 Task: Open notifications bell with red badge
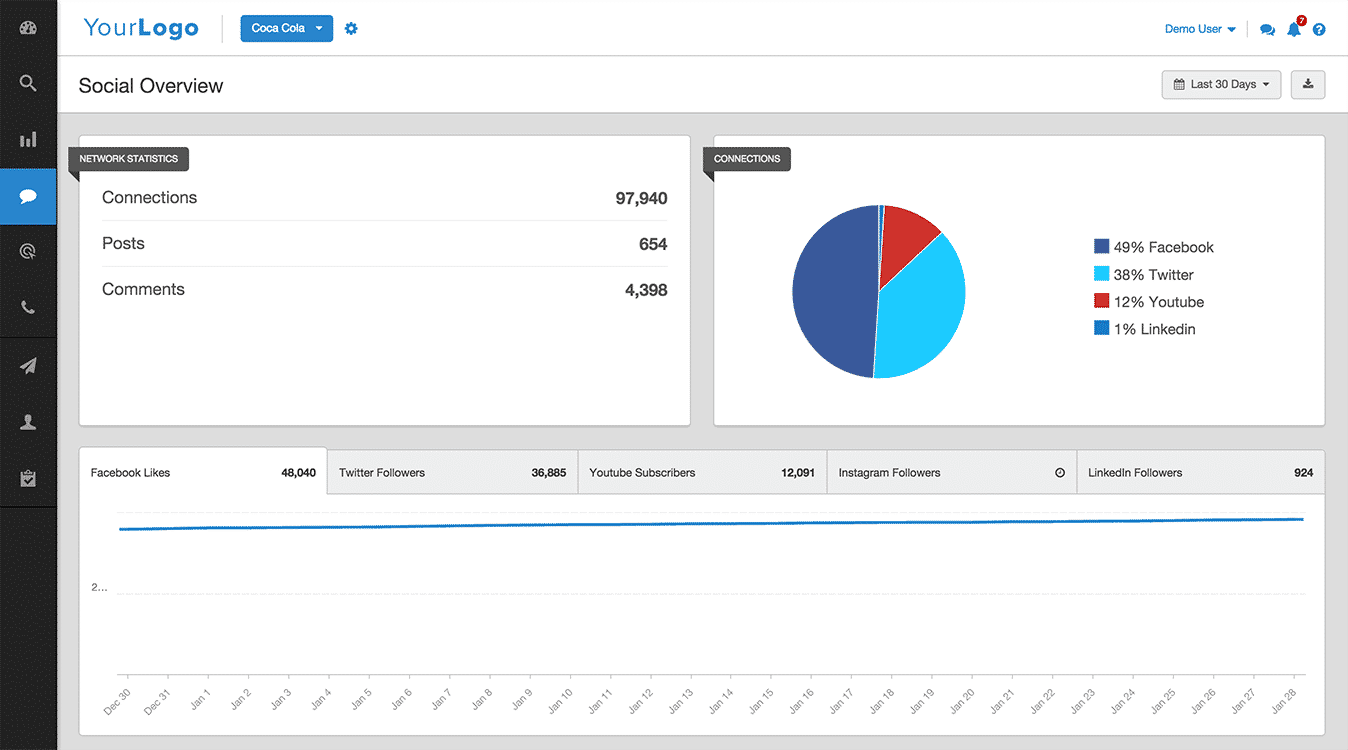tap(1295, 27)
